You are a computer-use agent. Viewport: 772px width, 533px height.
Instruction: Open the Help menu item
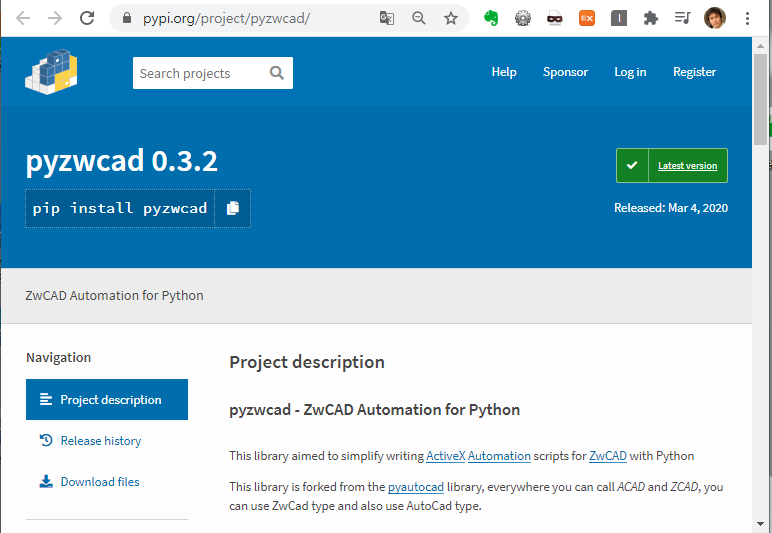pos(504,72)
